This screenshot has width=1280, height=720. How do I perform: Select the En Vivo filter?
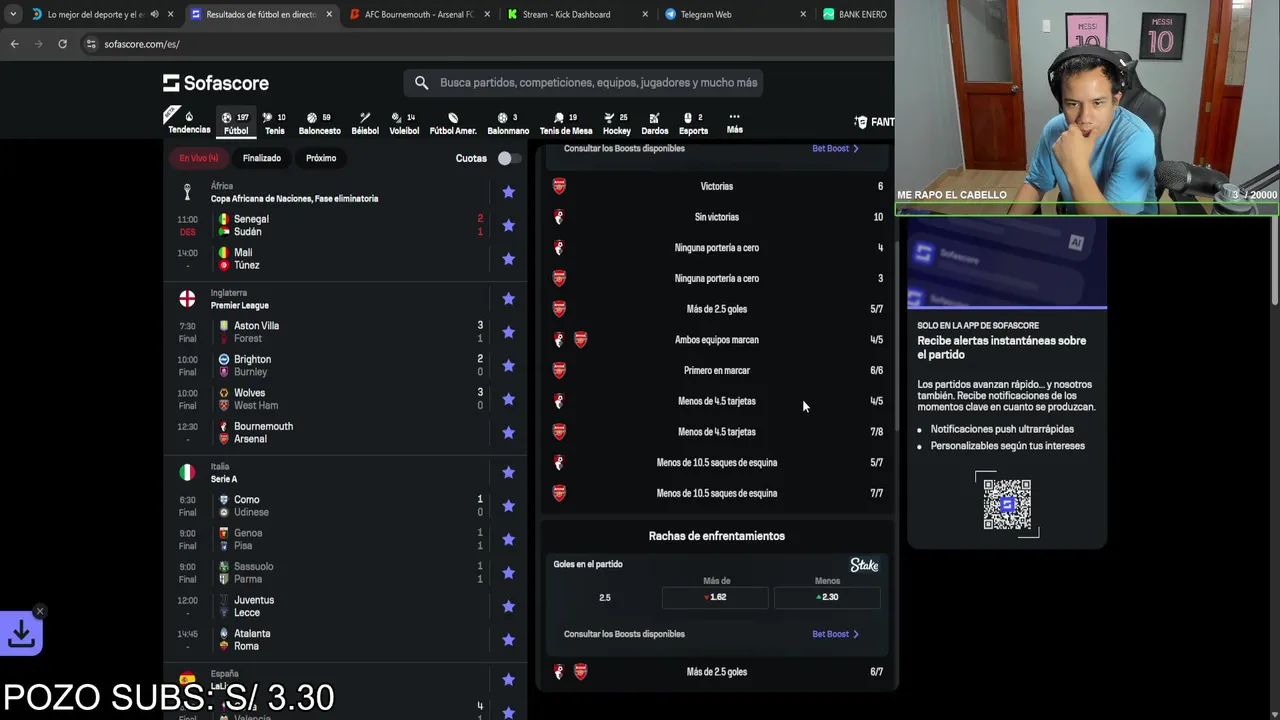(x=199, y=158)
